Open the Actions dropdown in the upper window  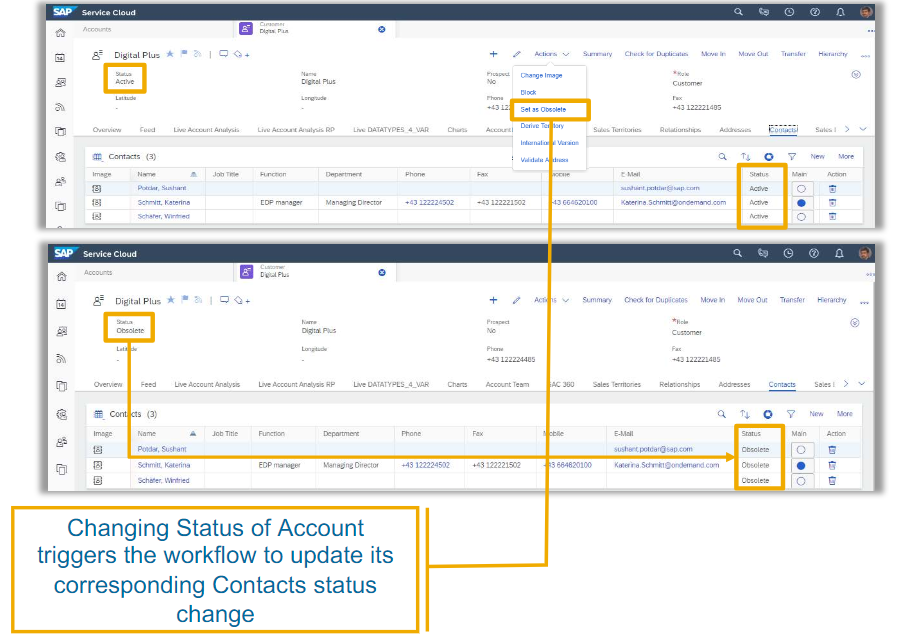pos(552,54)
